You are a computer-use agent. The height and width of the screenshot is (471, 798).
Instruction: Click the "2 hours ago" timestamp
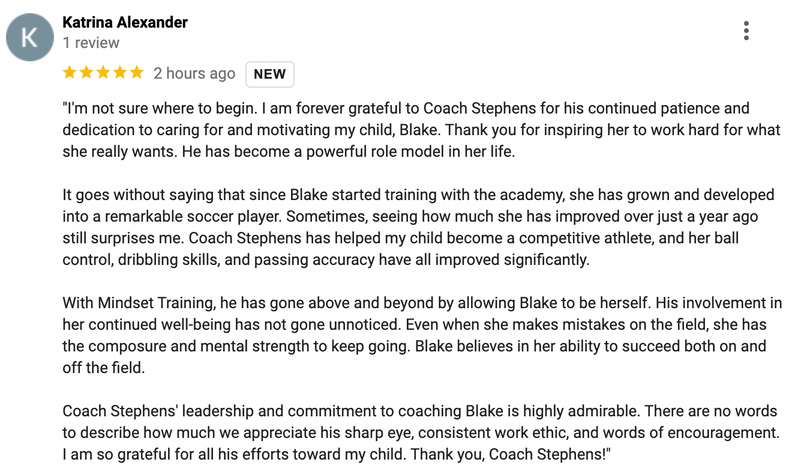pyautogui.click(x=194, y=73)
